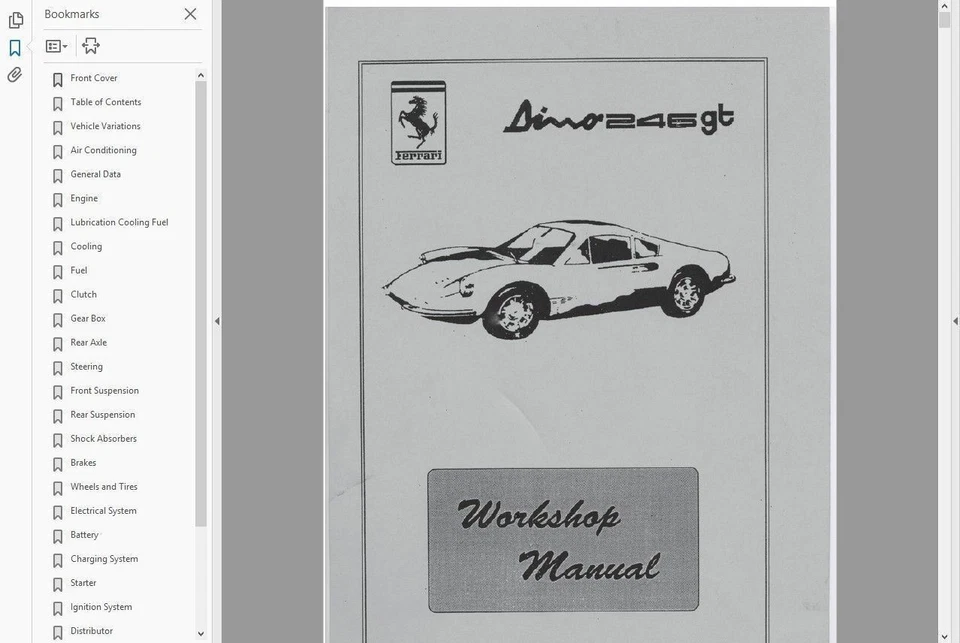
Task: Close the Bookmarks panel
Action: pos(190,14)
